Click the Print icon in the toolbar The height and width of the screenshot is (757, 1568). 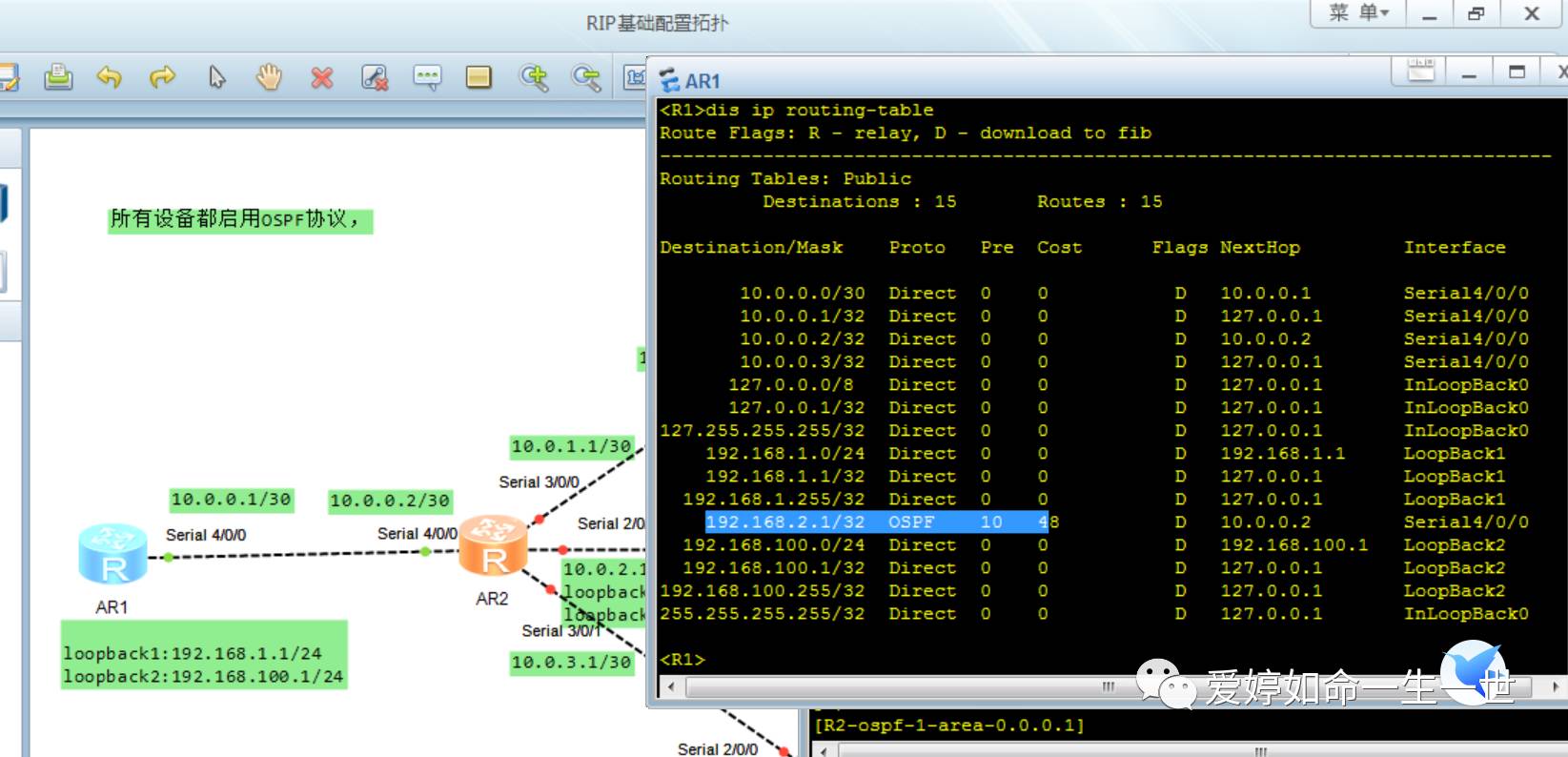58,77
